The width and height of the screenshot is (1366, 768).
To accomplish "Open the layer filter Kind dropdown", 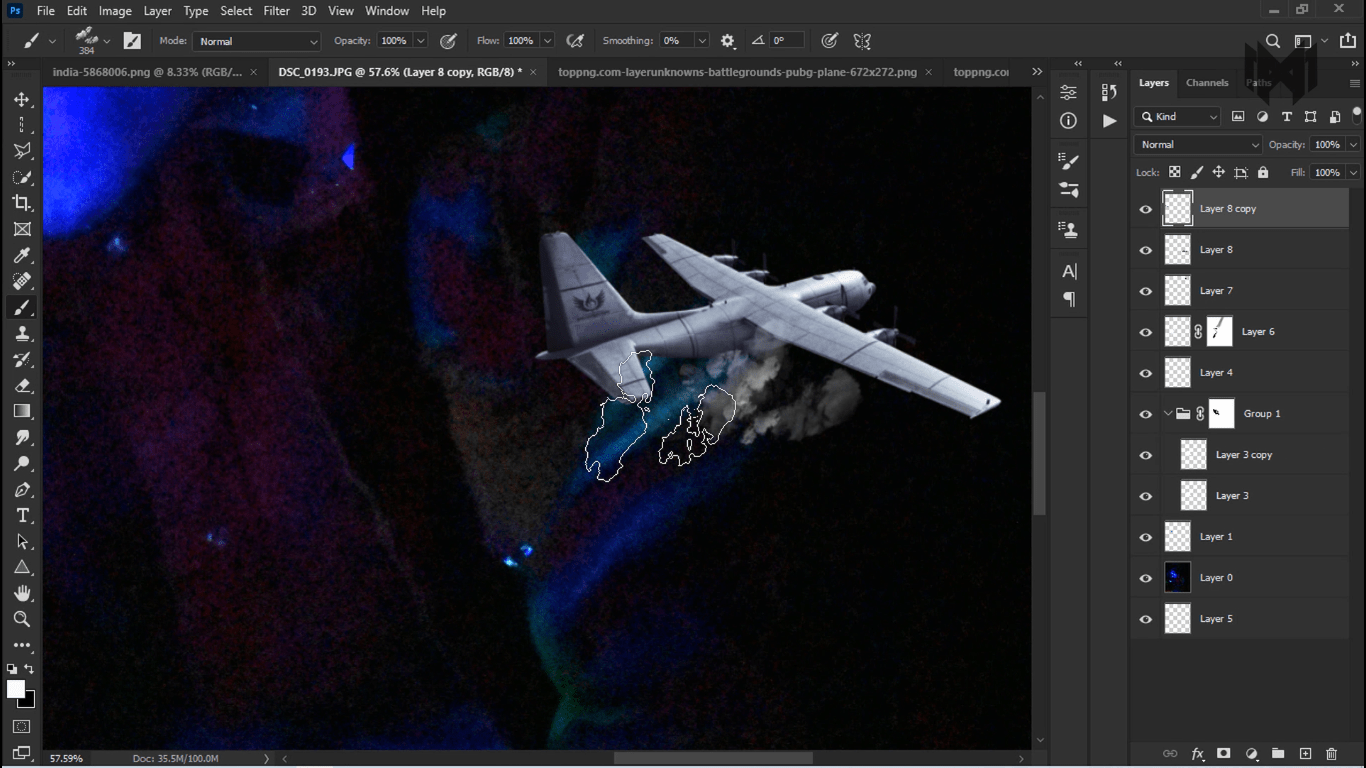I will pyautogui.click(x=1178, y=117).
